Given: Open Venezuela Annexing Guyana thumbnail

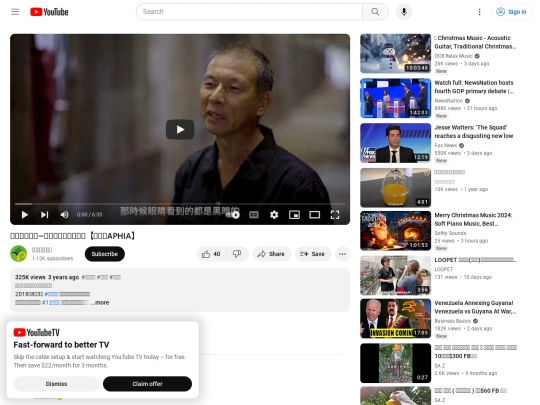Looking at the screenshot, I should click(x=395, y=319).
